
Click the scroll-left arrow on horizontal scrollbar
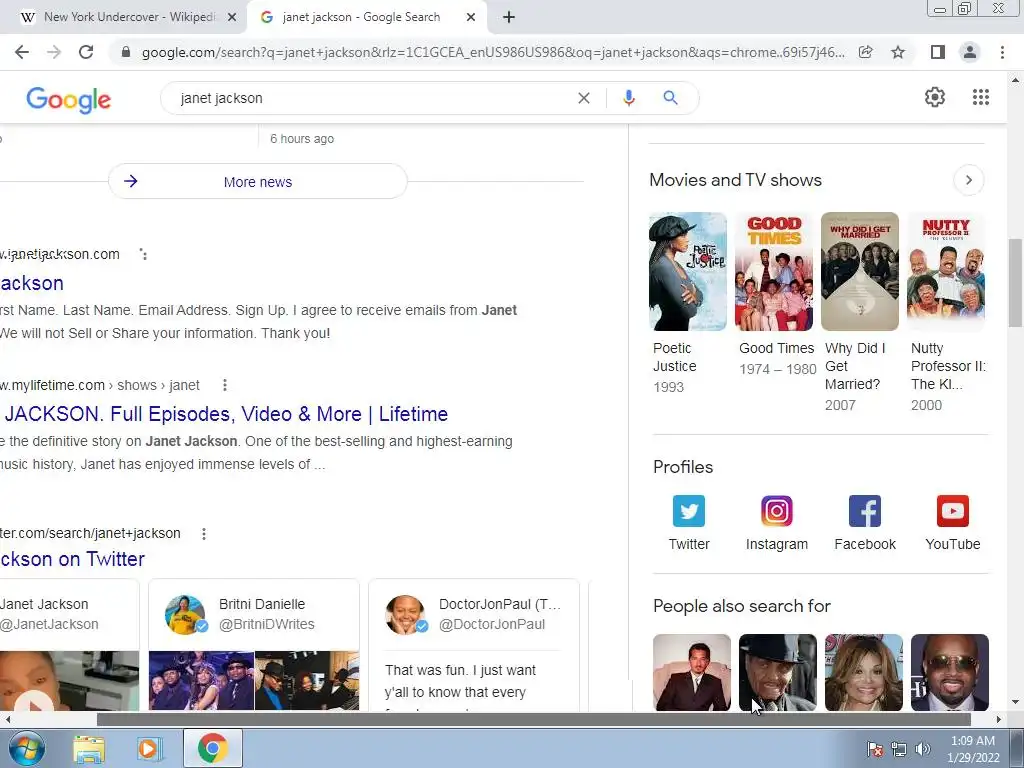(x=8, y=719)
